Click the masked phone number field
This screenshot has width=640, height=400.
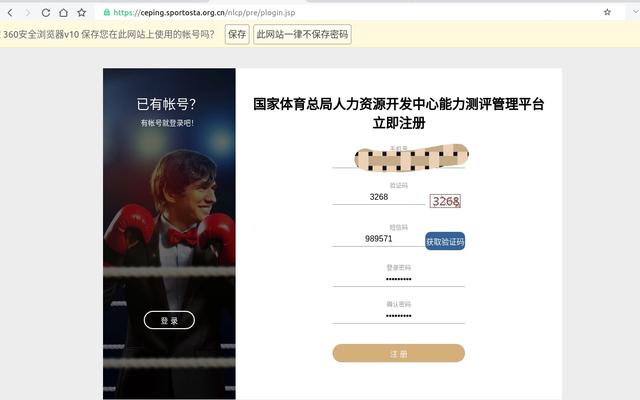[399, 159]
